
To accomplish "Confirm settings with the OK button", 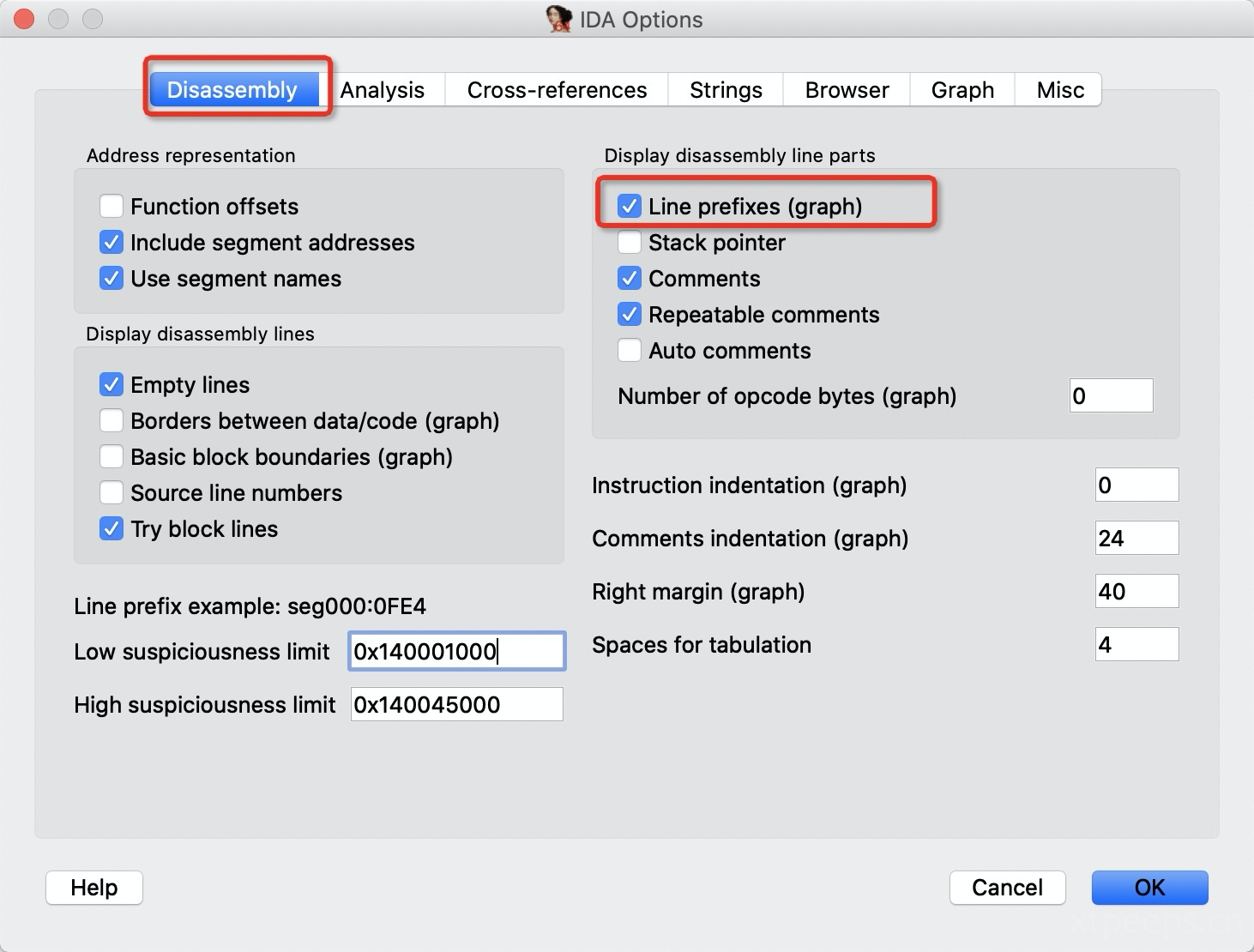I will click(1149, 888).
